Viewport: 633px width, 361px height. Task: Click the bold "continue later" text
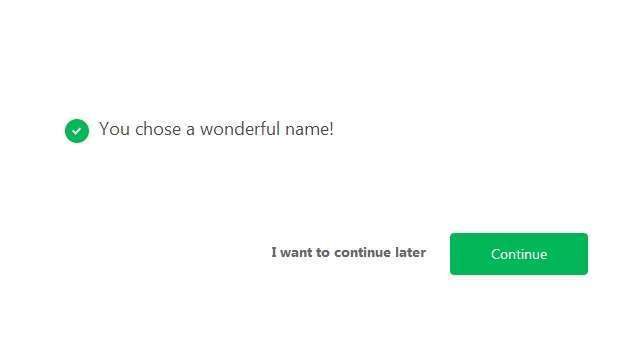[380, 252]
